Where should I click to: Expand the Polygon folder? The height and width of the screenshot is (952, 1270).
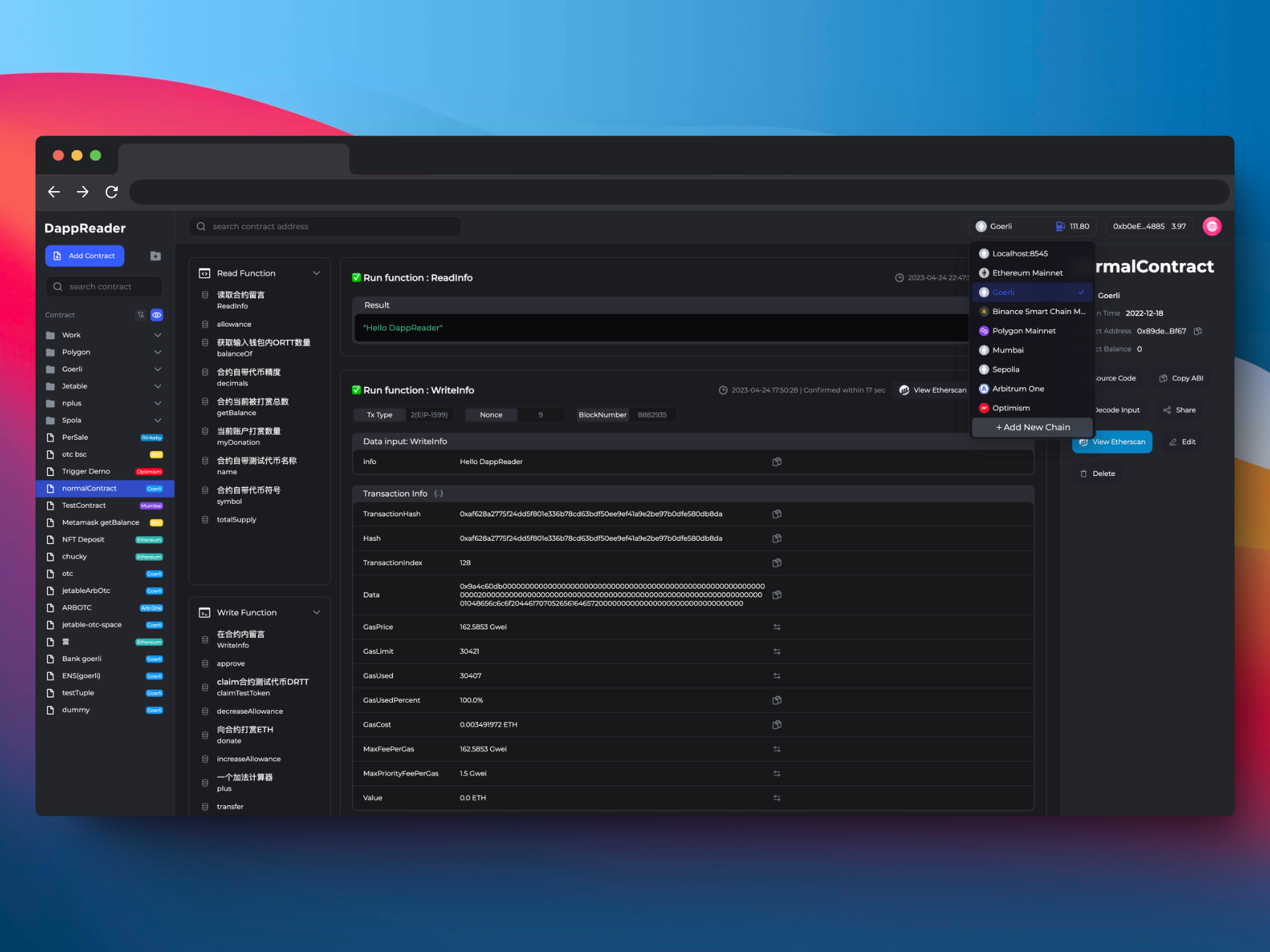click(157, 352)
